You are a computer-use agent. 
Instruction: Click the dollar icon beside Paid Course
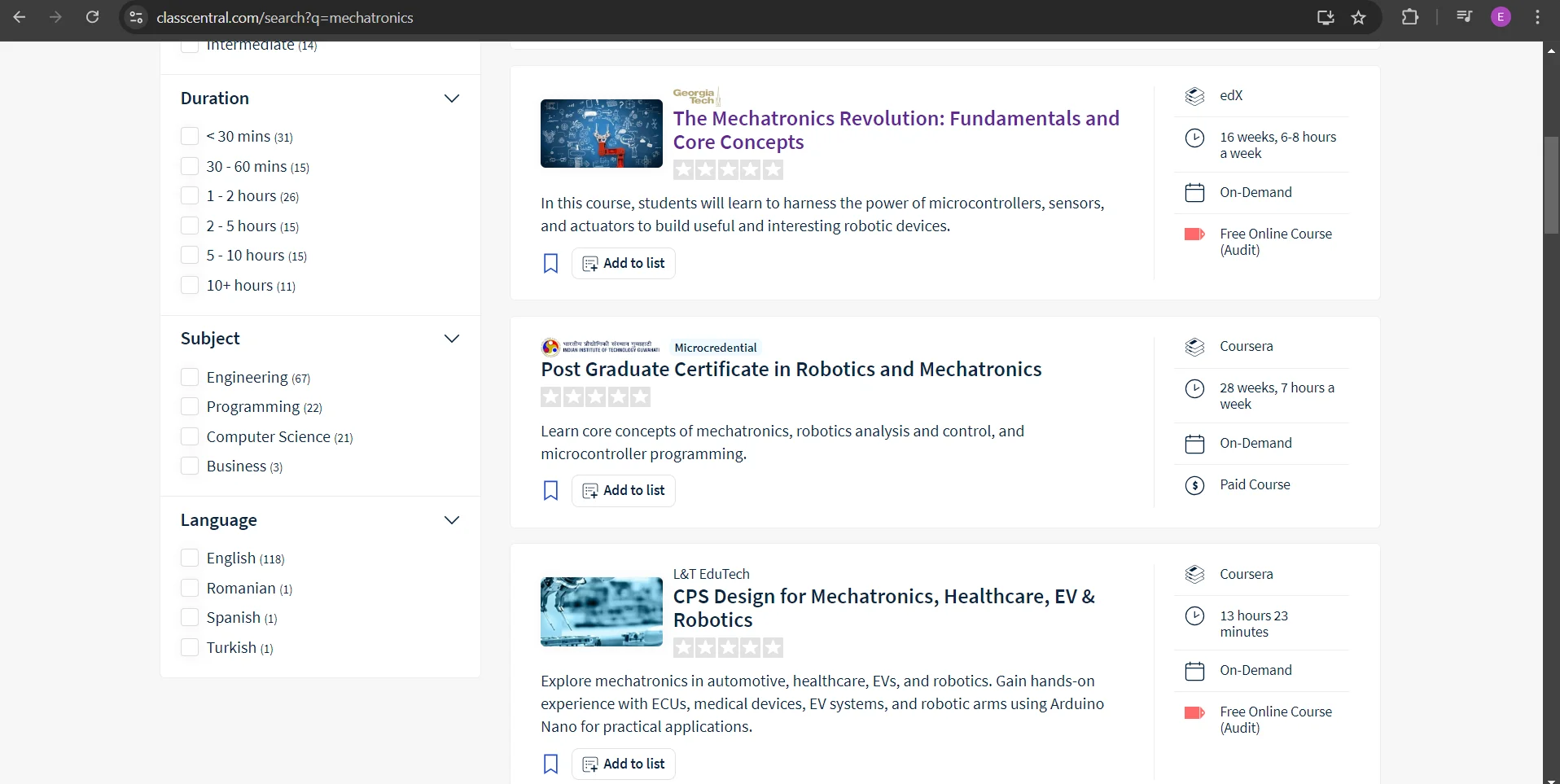(1194, 486)
